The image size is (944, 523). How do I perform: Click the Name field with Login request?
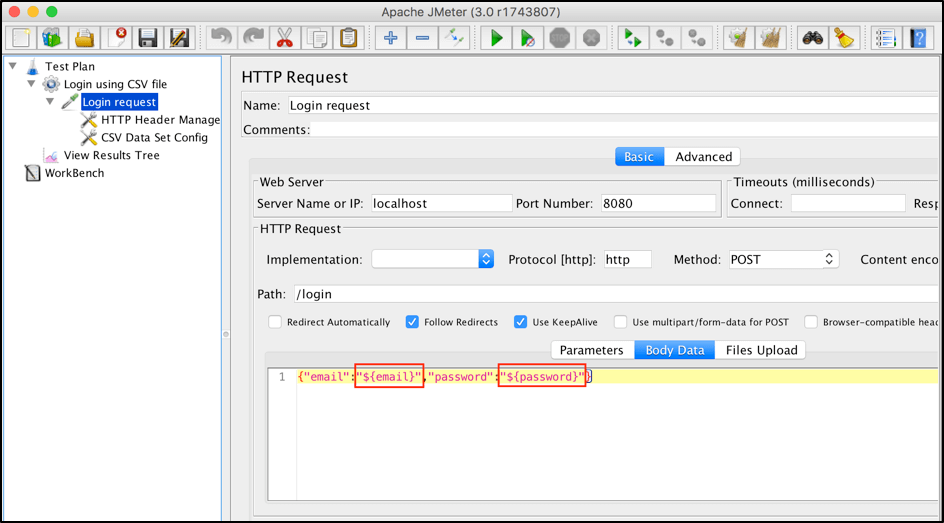pos(613,105)
